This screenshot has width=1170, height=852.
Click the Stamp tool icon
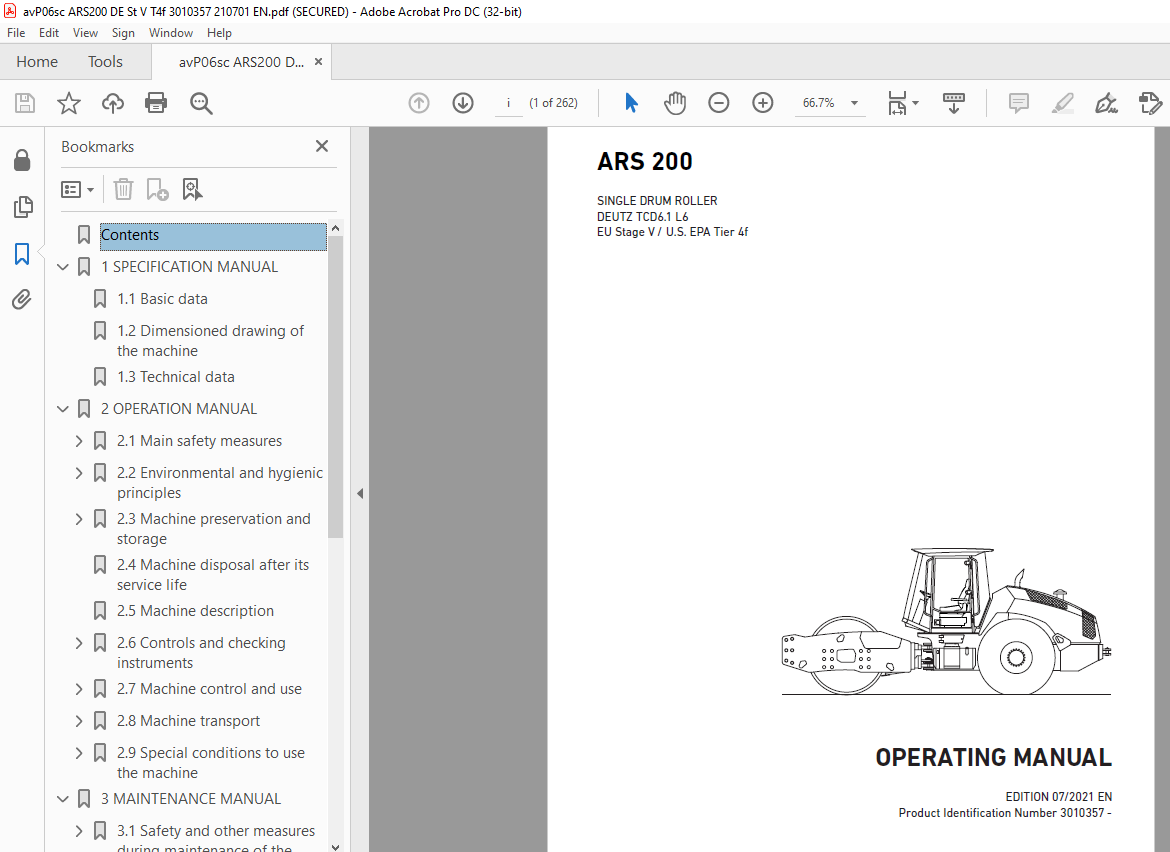click(1151, 103)
